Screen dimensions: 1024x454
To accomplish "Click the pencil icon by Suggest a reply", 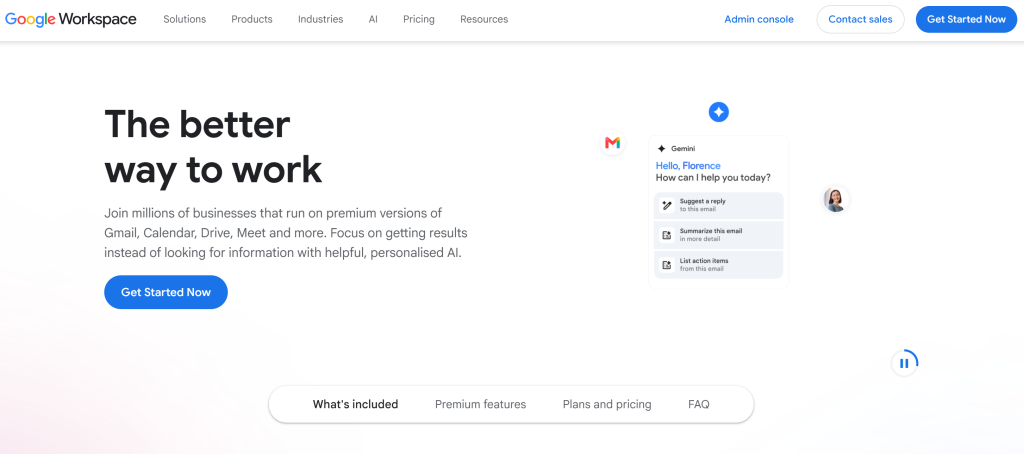I will point(666,205).
